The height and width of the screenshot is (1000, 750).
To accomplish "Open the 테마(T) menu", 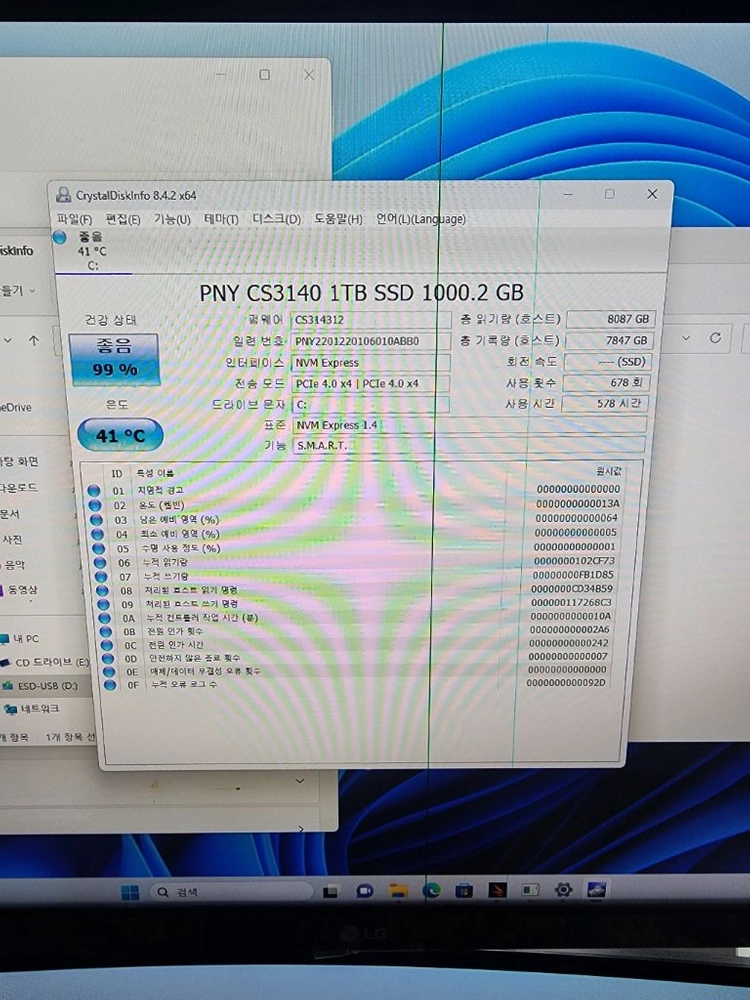I will coord(221,219).
